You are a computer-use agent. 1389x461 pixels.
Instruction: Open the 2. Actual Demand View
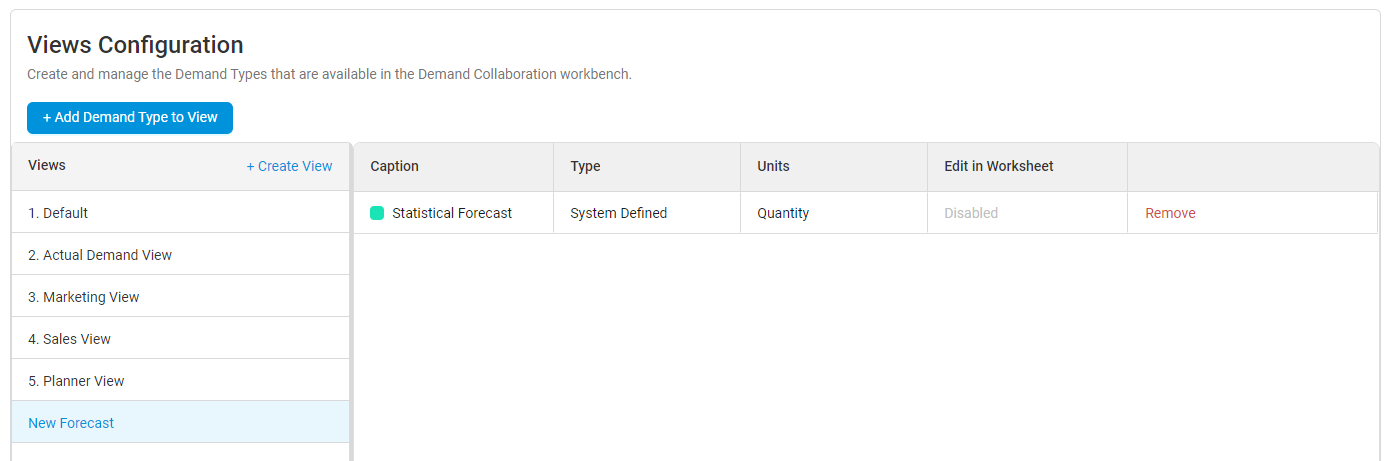[x=100, y=255]
